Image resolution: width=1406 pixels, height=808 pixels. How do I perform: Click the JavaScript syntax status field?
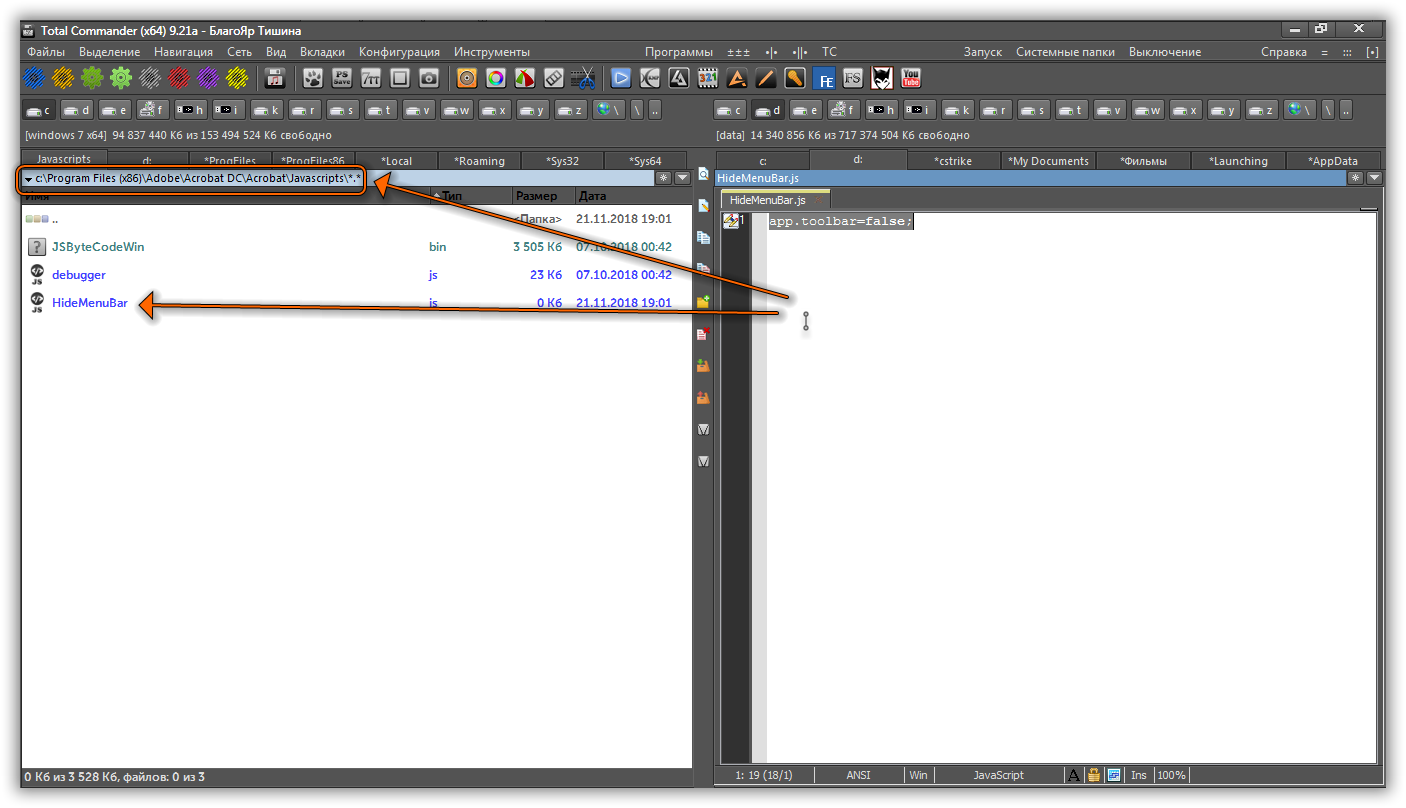click(x=998, y=775)
